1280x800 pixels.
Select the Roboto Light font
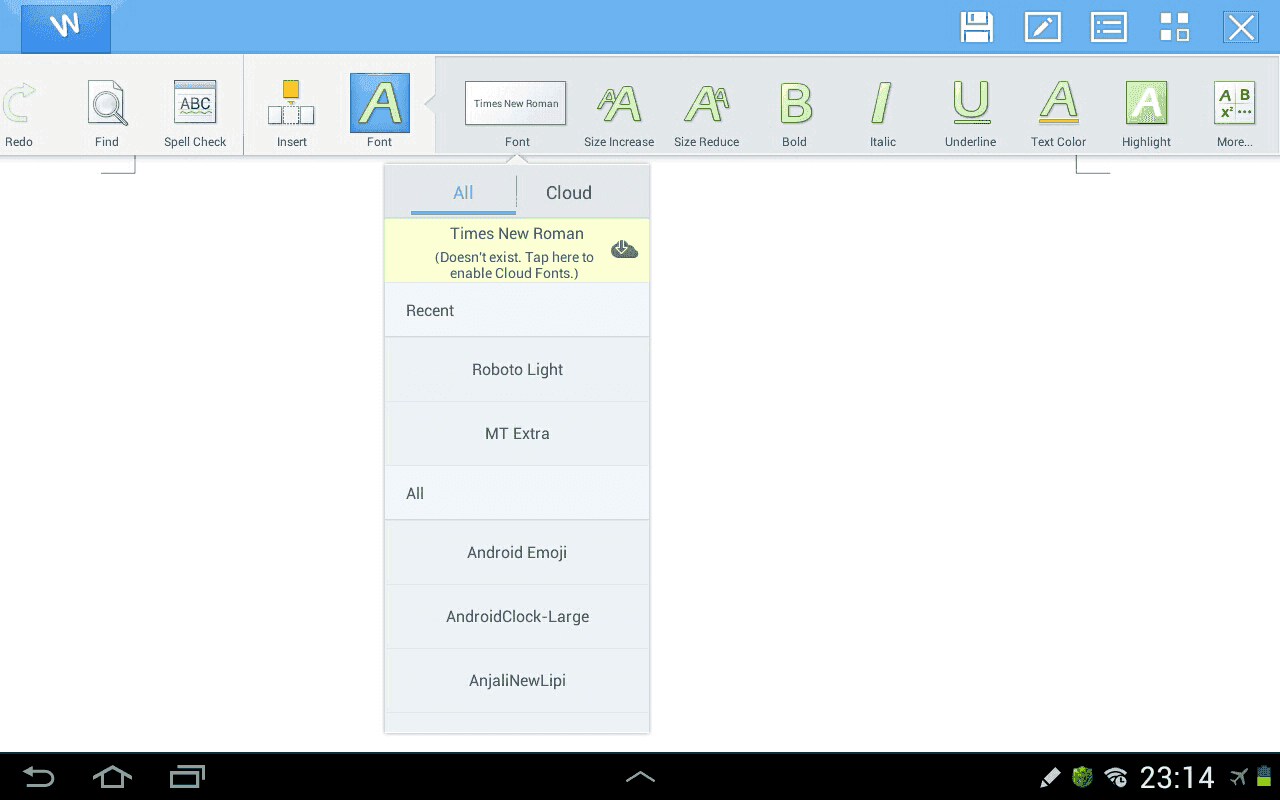point(517,370)
